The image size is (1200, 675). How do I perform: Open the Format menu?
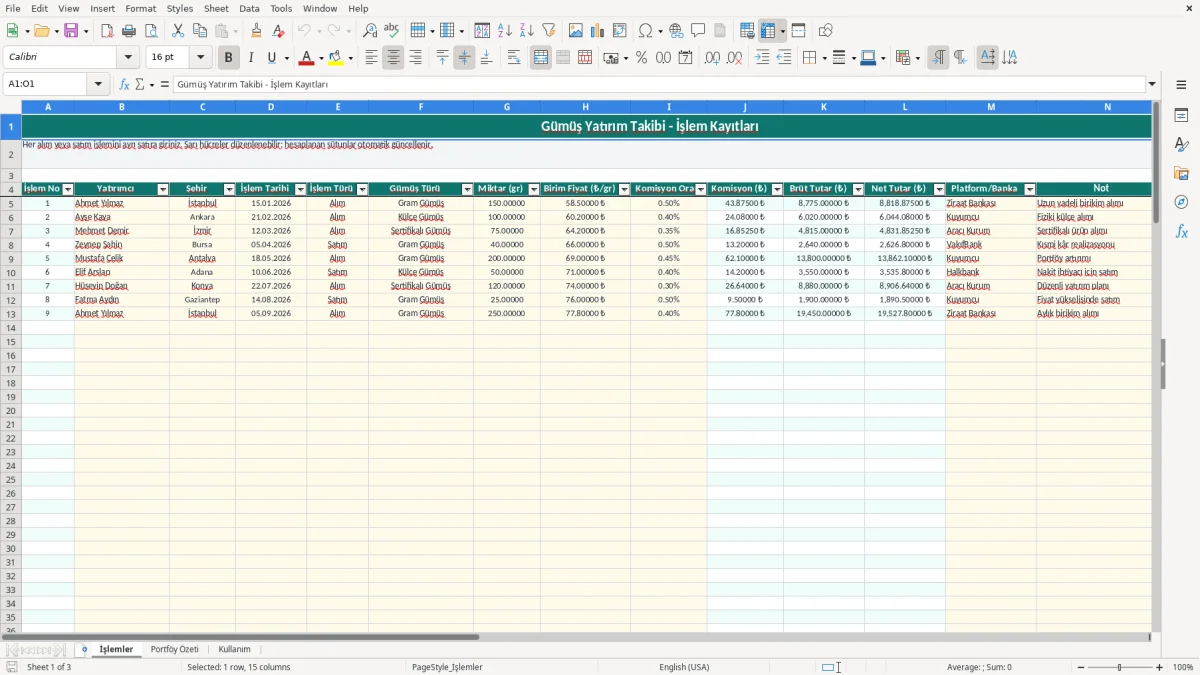pos(140,8)
